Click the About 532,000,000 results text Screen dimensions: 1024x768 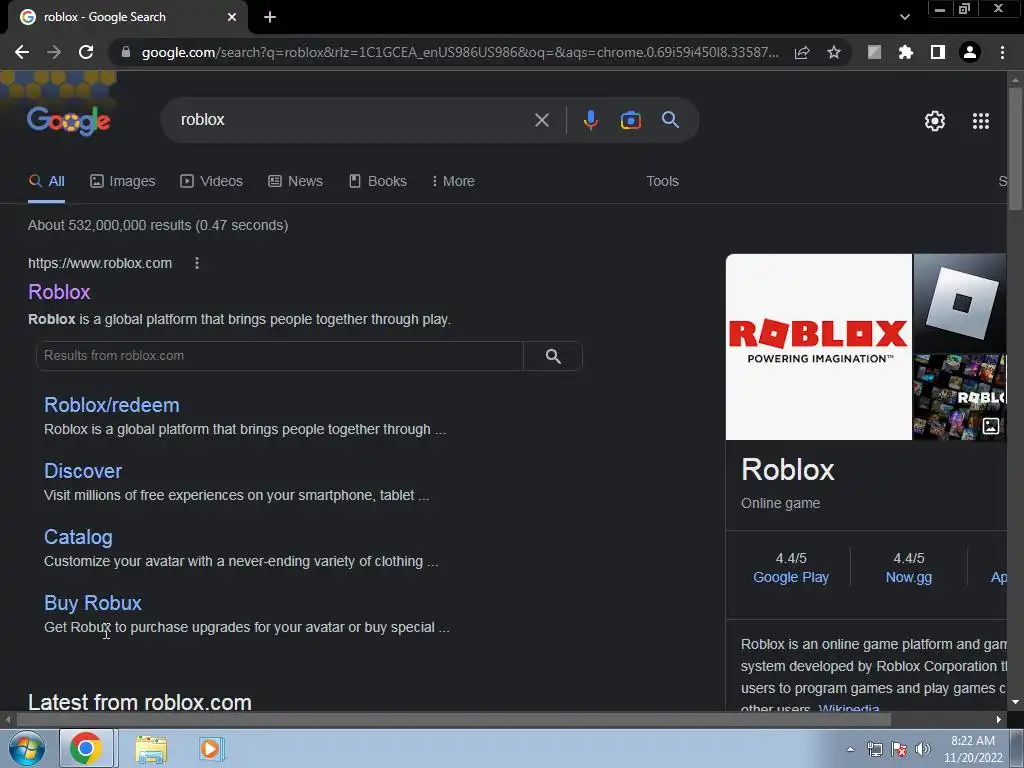pos(158,225)
